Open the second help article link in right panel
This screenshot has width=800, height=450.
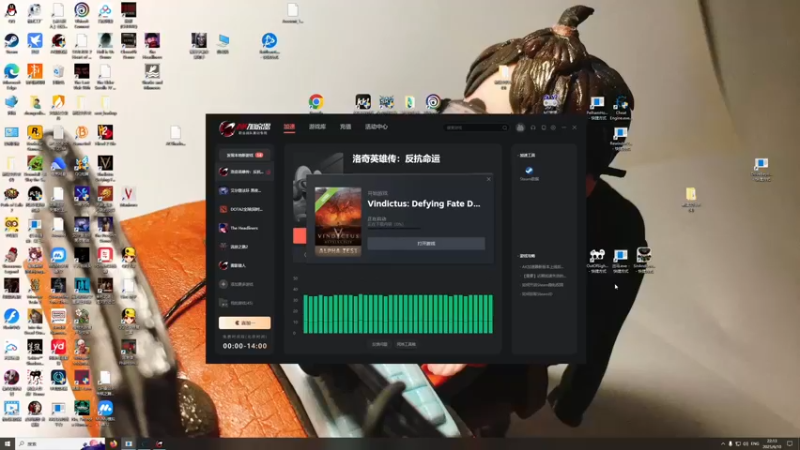coord(543,276)
